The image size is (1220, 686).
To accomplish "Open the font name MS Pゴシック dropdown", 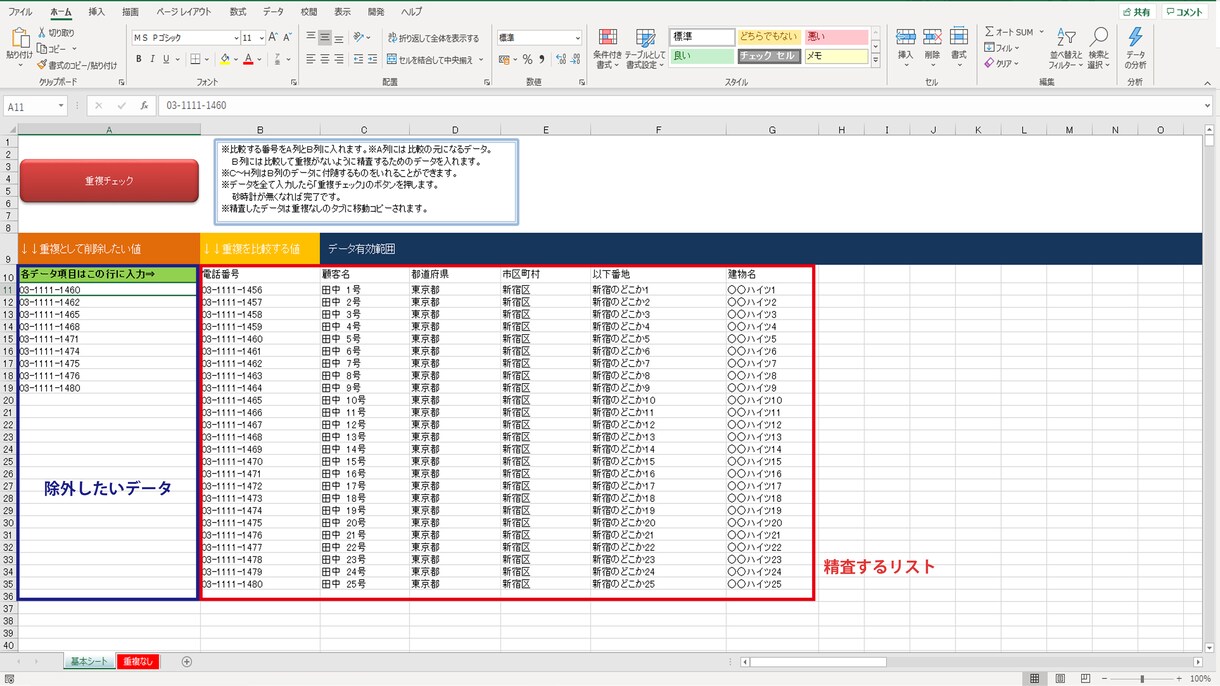I will [234, 38].
